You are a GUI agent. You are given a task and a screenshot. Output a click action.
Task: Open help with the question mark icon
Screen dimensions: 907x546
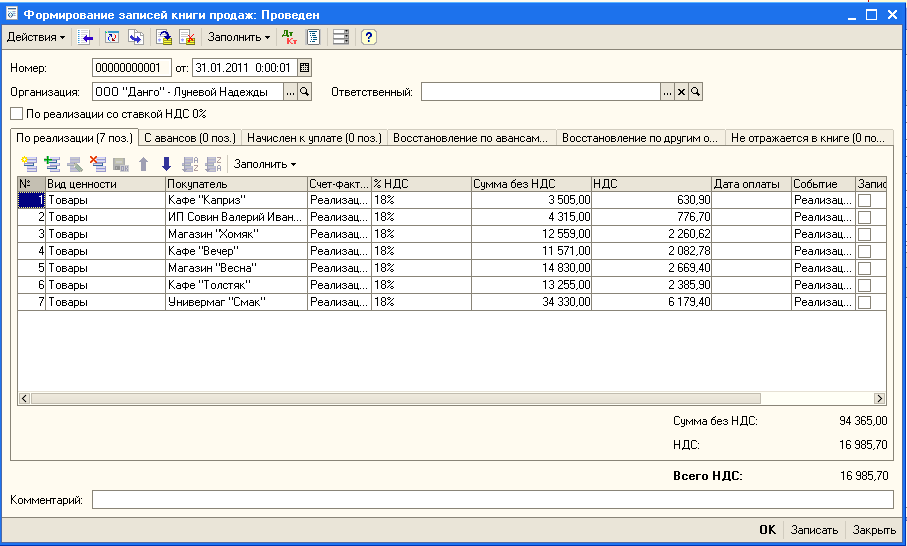368,37
